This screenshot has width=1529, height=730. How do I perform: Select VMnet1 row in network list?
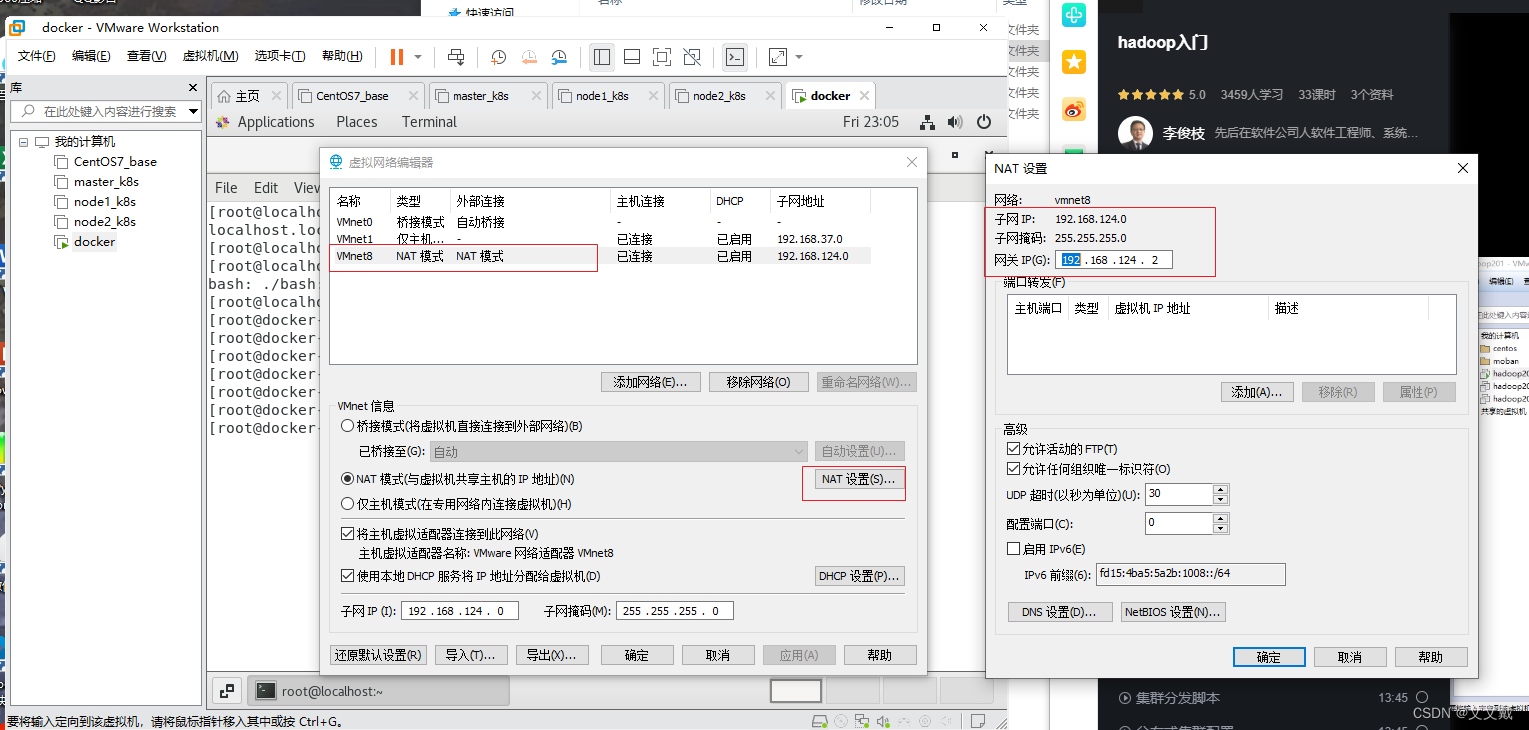(x=602, y=239)
